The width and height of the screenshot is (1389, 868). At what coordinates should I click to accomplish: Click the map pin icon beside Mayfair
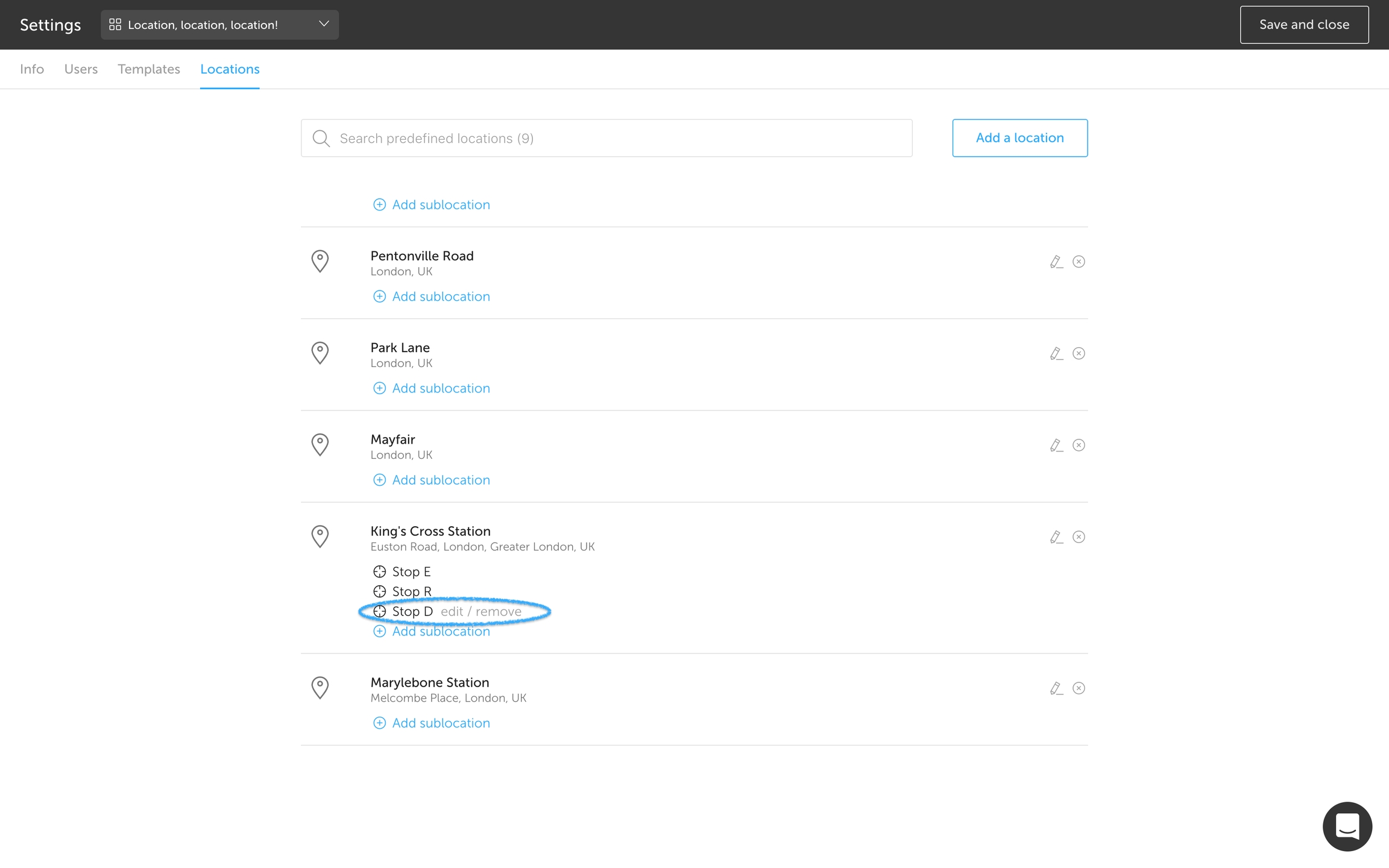click(x=320, y=445)
